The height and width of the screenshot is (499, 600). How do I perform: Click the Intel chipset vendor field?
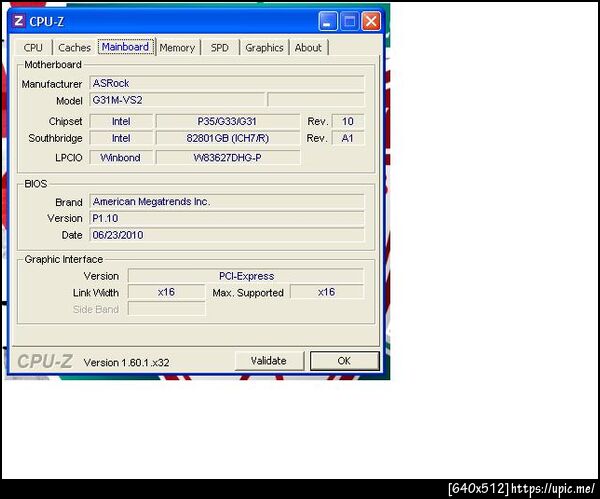pyautogui.click(x=121, y=121)
